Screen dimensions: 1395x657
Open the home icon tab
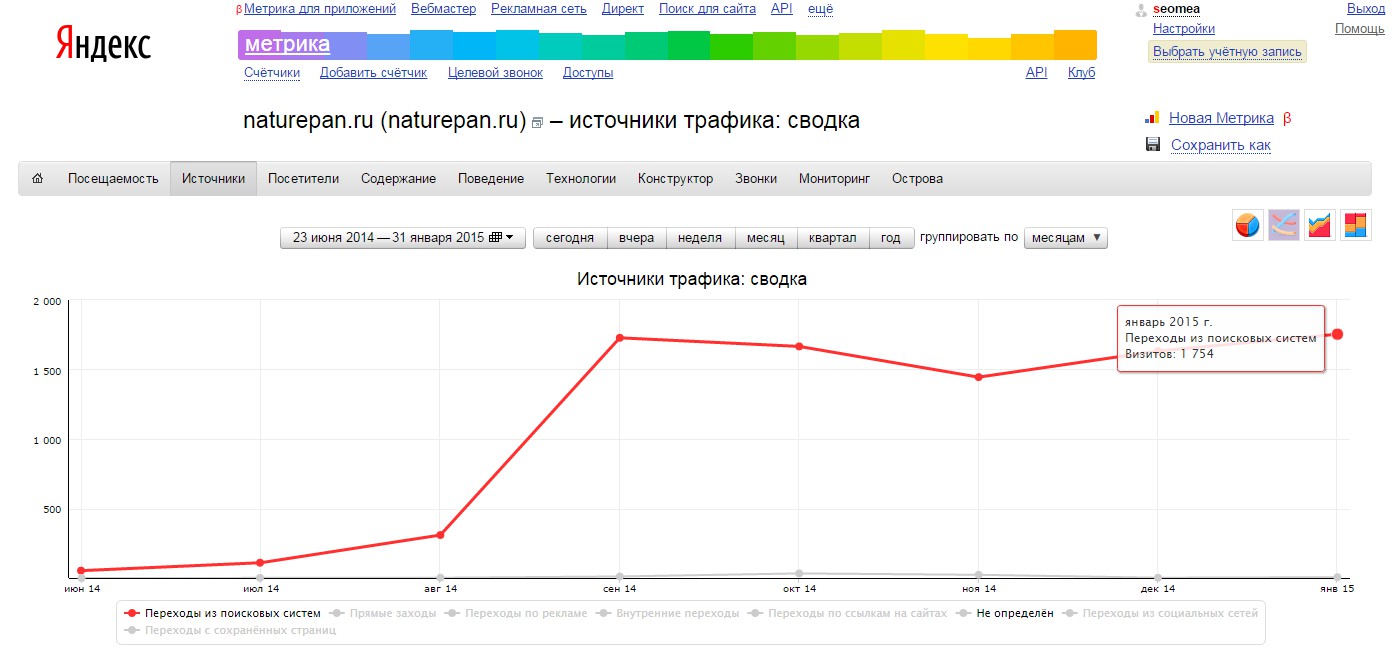click(x=38, y=179)
